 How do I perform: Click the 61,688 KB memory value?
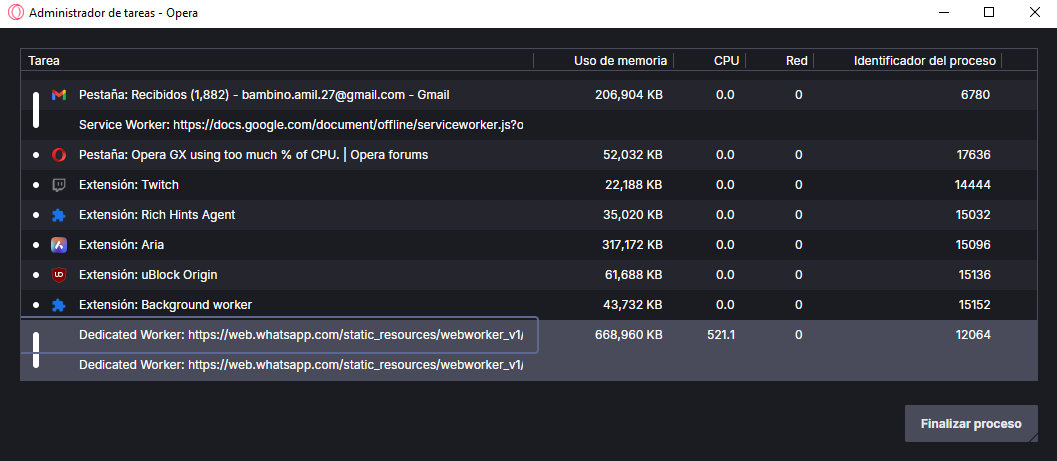[x=632, y=275]
